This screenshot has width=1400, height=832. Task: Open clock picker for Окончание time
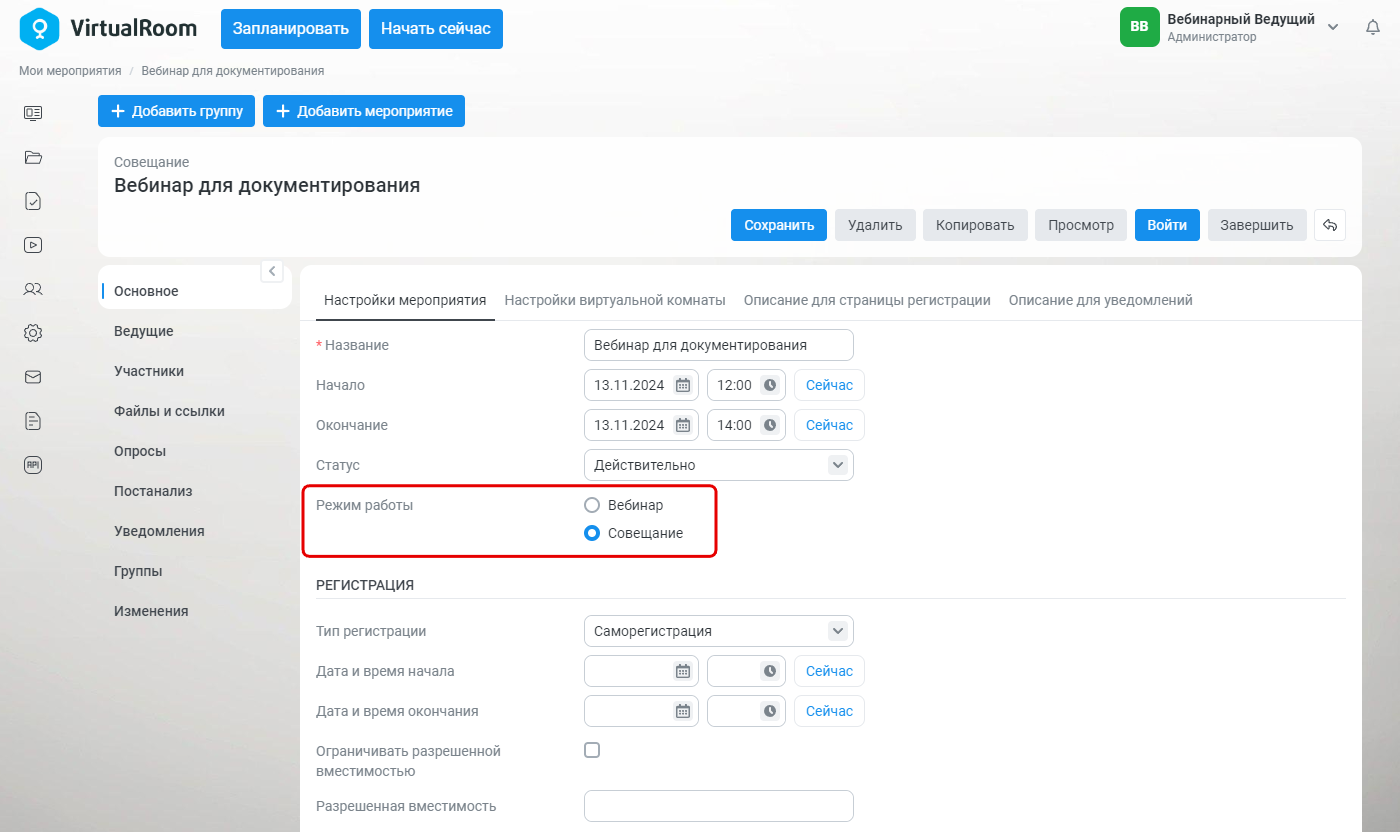[x=770, y=425]
